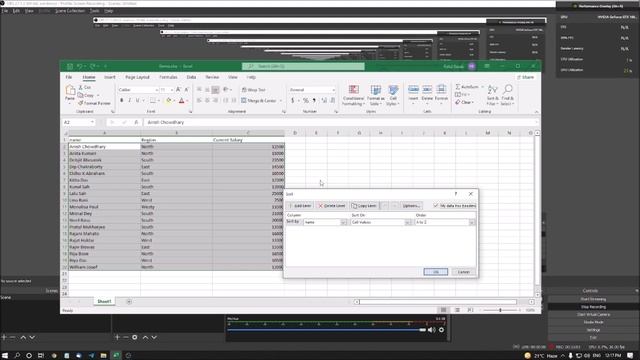Switch to the Page Layout ribbon tab
640x360 pixels.
pos(137,77)
